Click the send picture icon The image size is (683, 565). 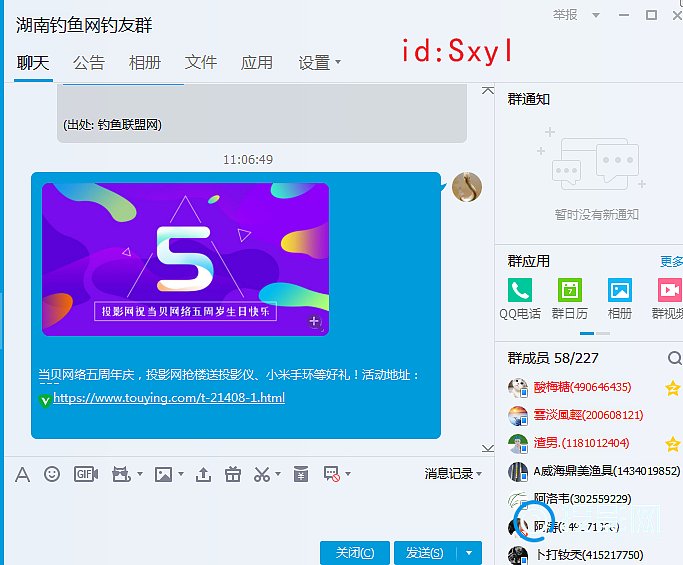163,474
